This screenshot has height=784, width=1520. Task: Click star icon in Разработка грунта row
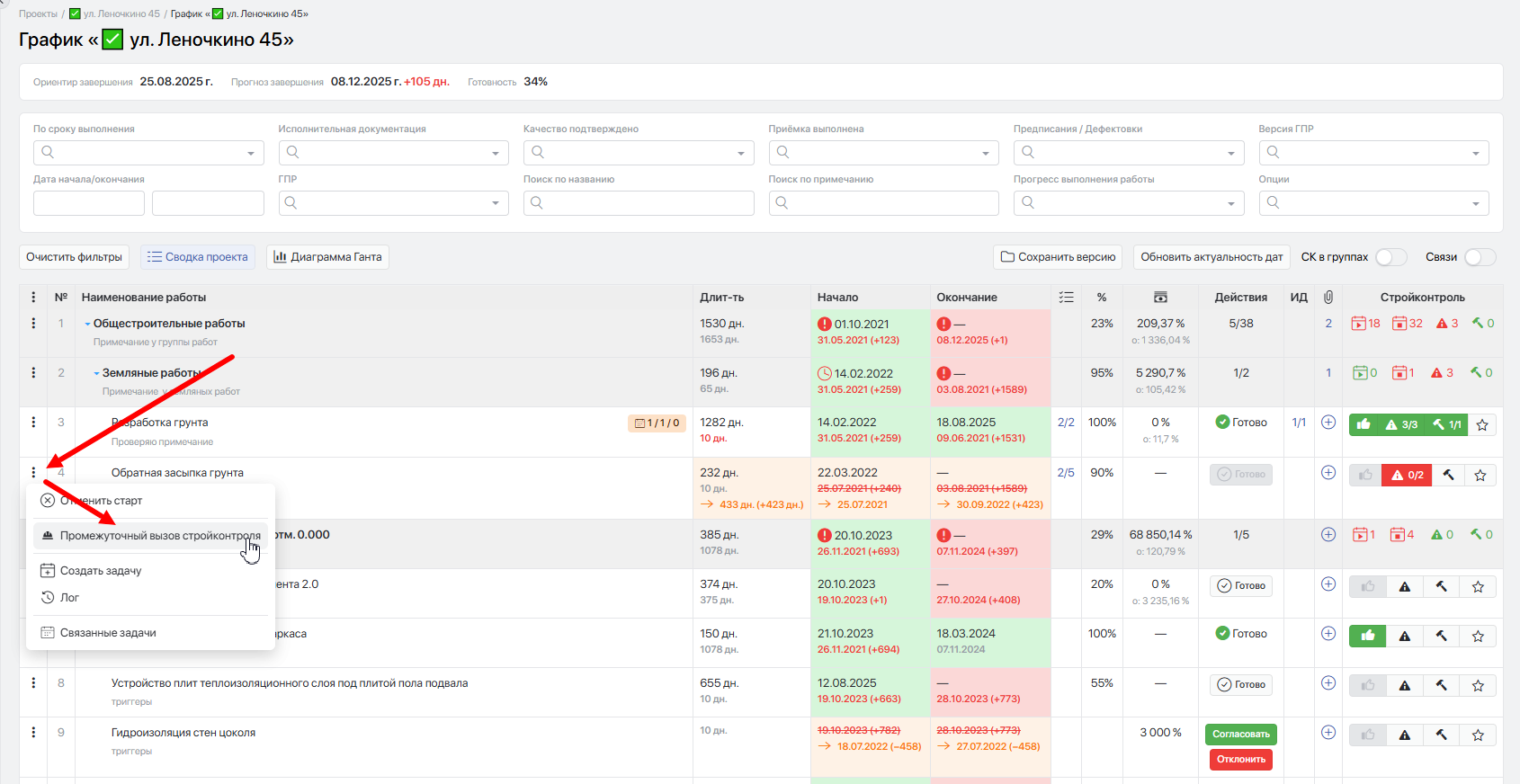[x=1482, y=424]
